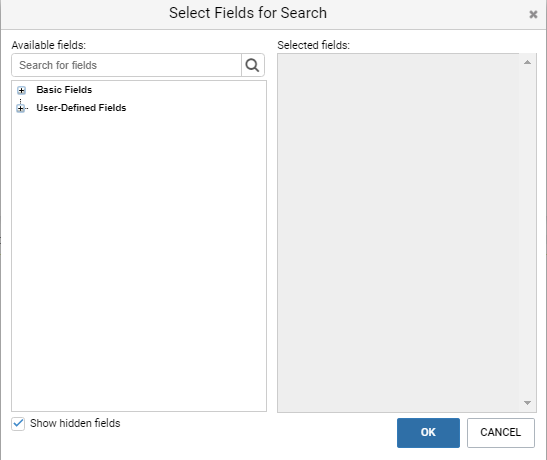Click the Selected fields heading
The height and width of the screenshot is (460, 547).
coord(313,45)
